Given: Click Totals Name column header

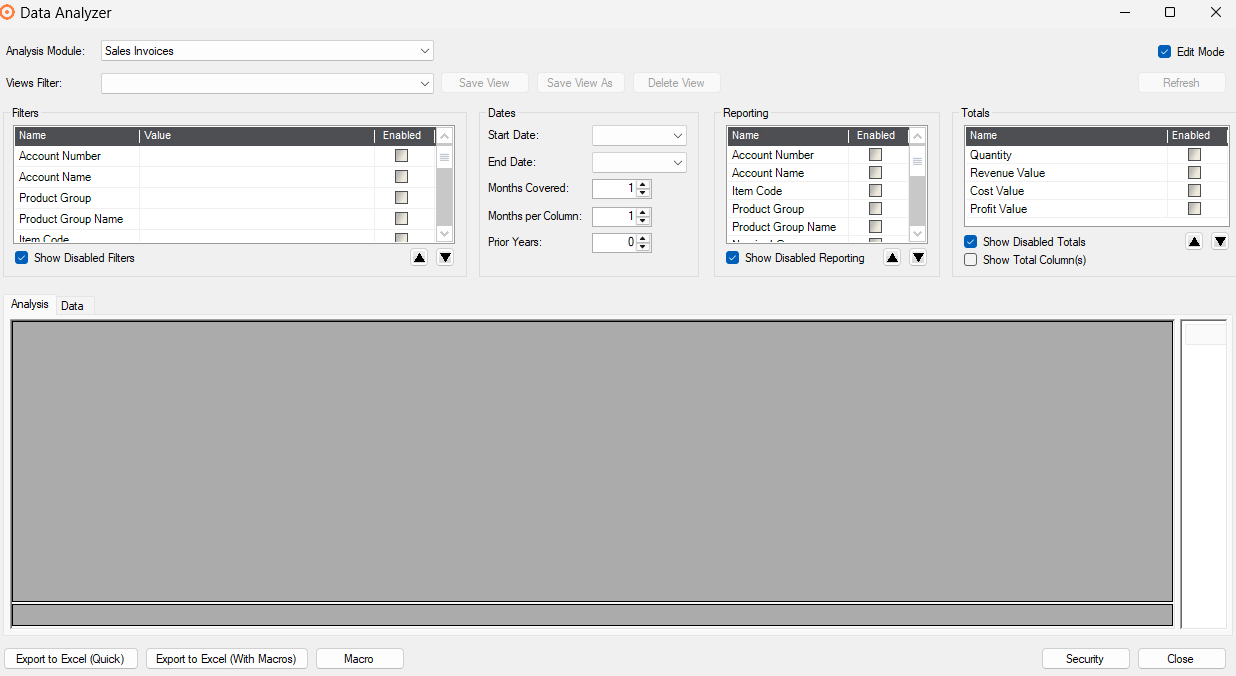Looking at the screenshot, I should (x=1066, y=136).
